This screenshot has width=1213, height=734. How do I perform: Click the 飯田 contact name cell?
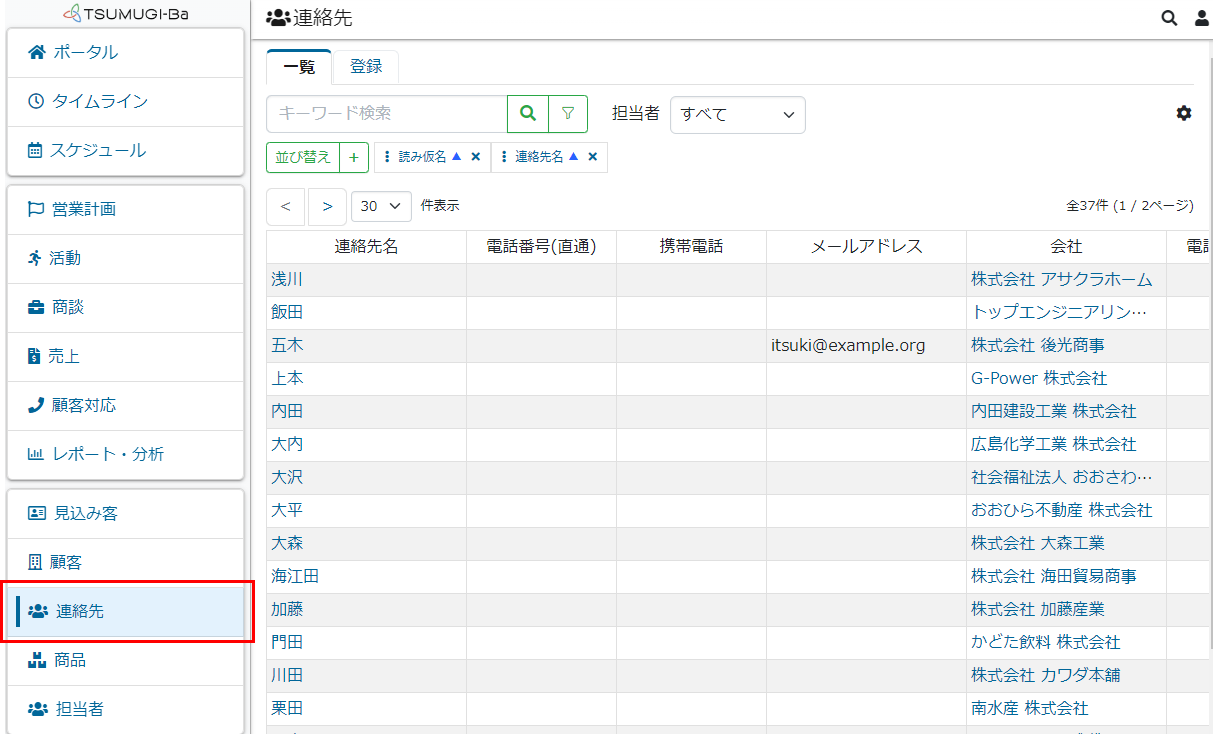366,313
